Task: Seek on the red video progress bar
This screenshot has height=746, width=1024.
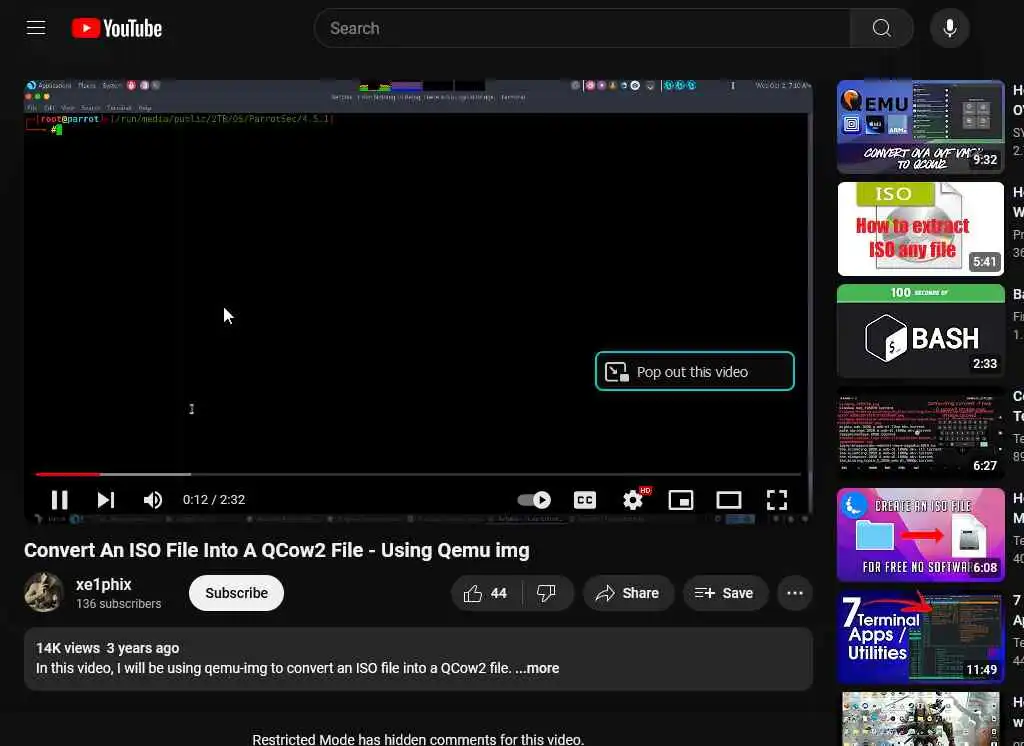Action: click(x=418, y=474)
